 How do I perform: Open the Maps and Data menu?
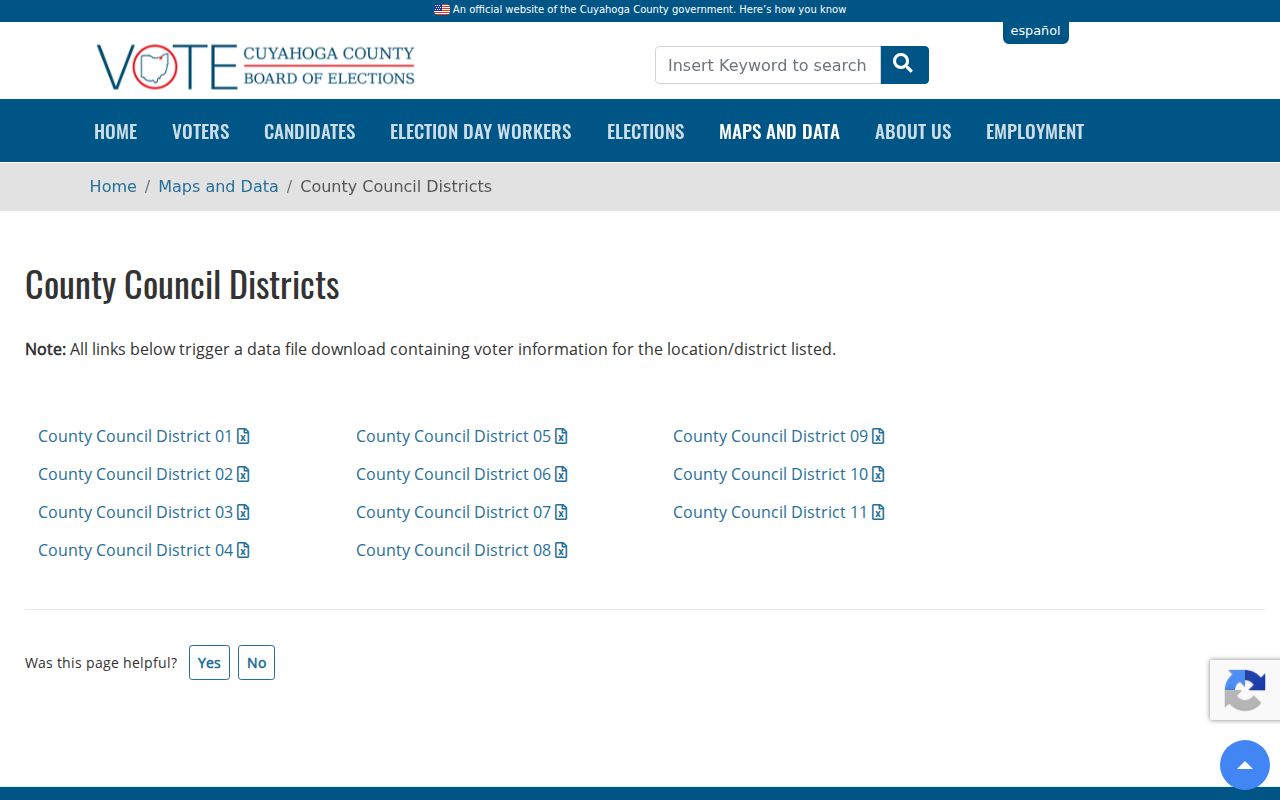pos(779,131)
